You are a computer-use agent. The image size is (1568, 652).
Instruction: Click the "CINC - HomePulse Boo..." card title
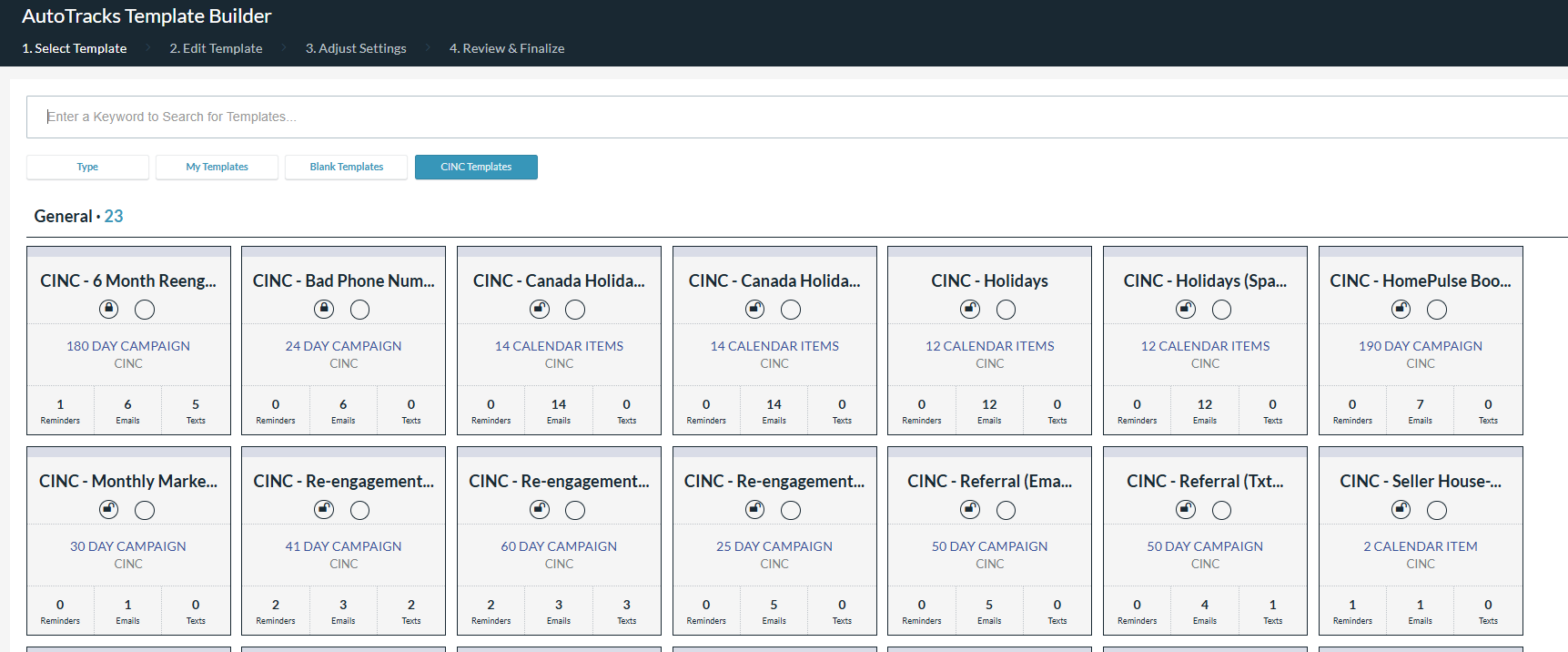pyautogui.click(x=1421, y=280)
